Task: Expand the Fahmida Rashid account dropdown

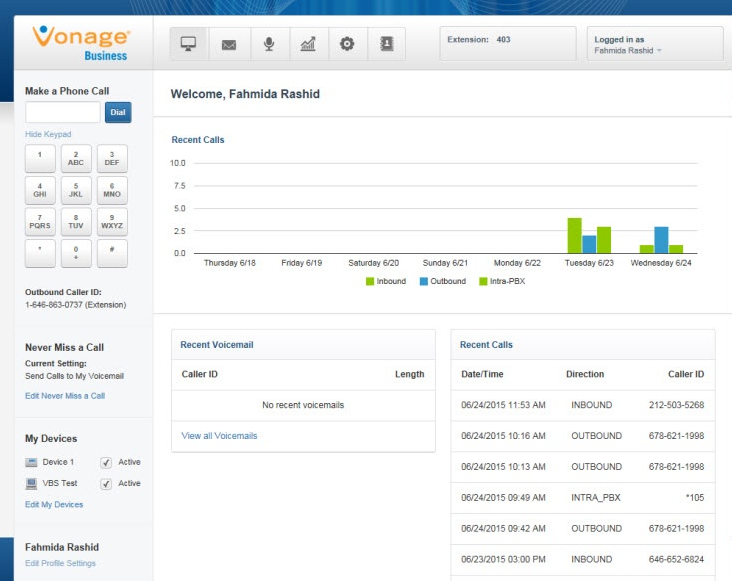Action: [628, 49]
